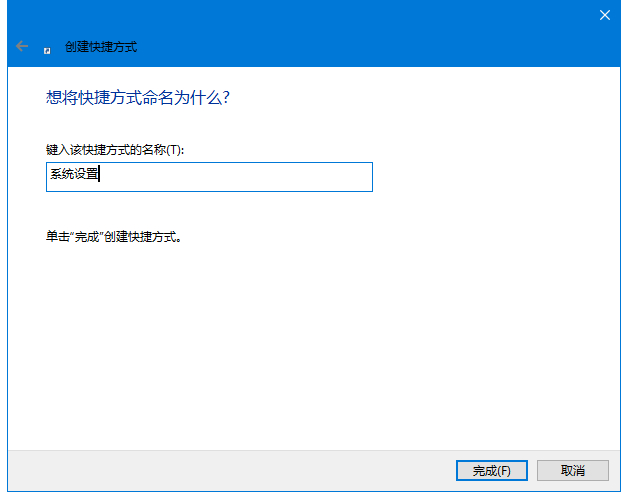Click the heading 想将快捷方式命名为什么?
628x499 pixels.
tap(140, 98)
